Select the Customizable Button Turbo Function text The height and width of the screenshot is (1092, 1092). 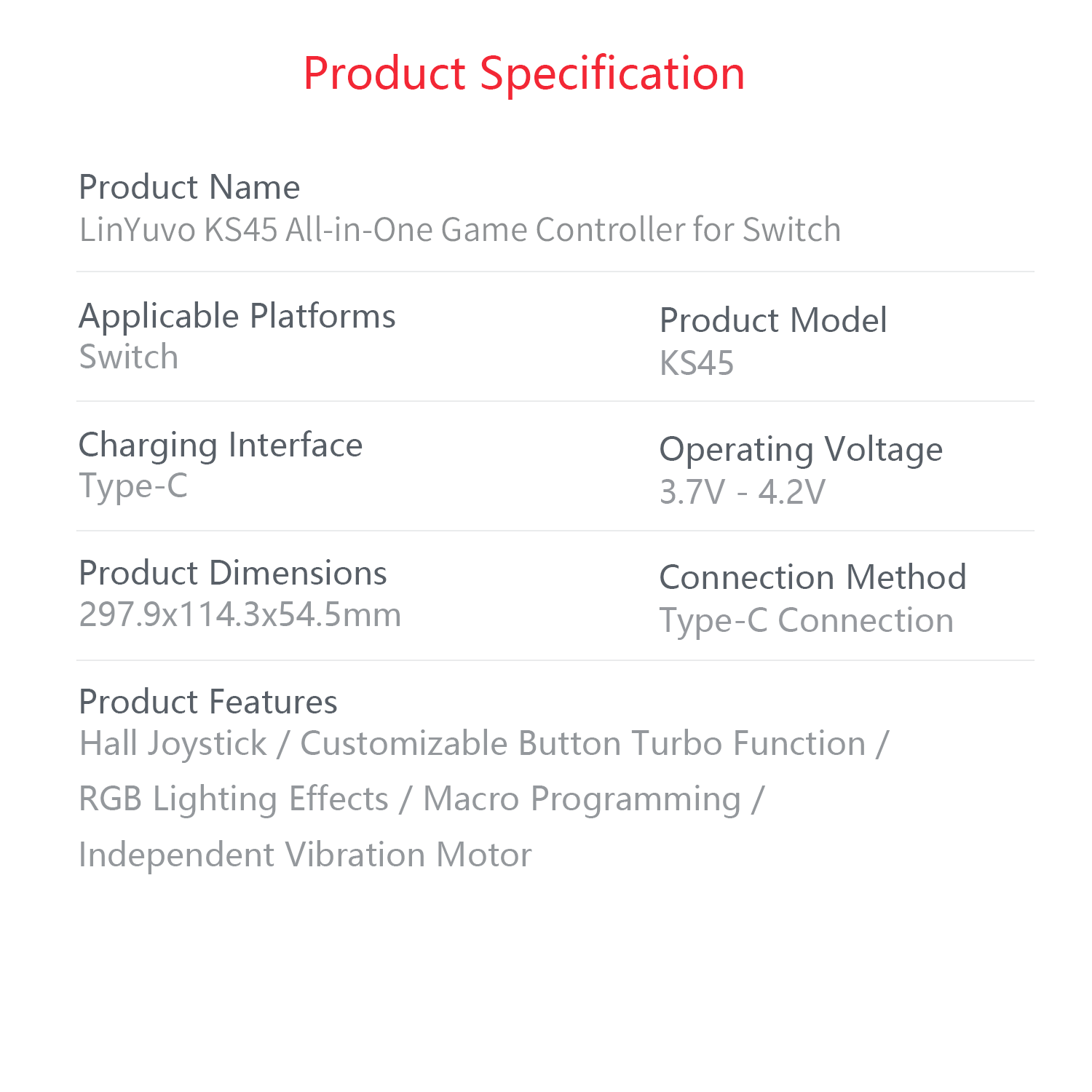pos(582,743)
